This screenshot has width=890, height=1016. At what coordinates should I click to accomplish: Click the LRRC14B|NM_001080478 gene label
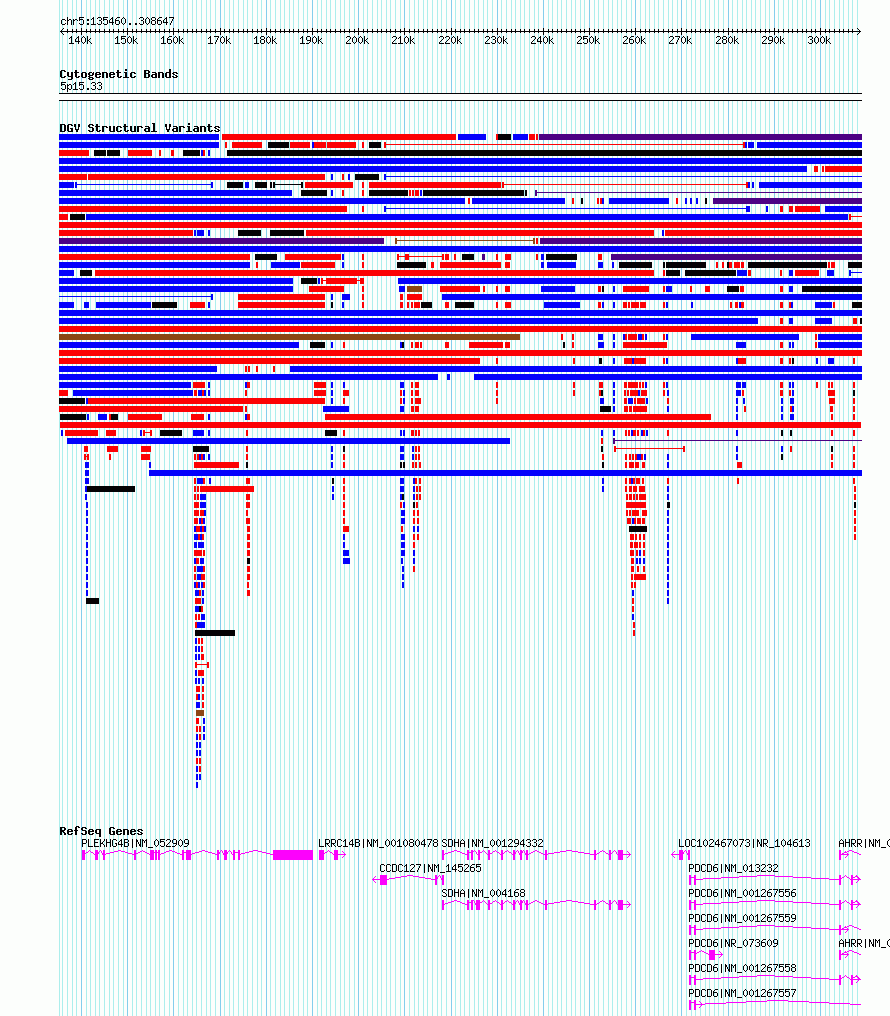378,843
